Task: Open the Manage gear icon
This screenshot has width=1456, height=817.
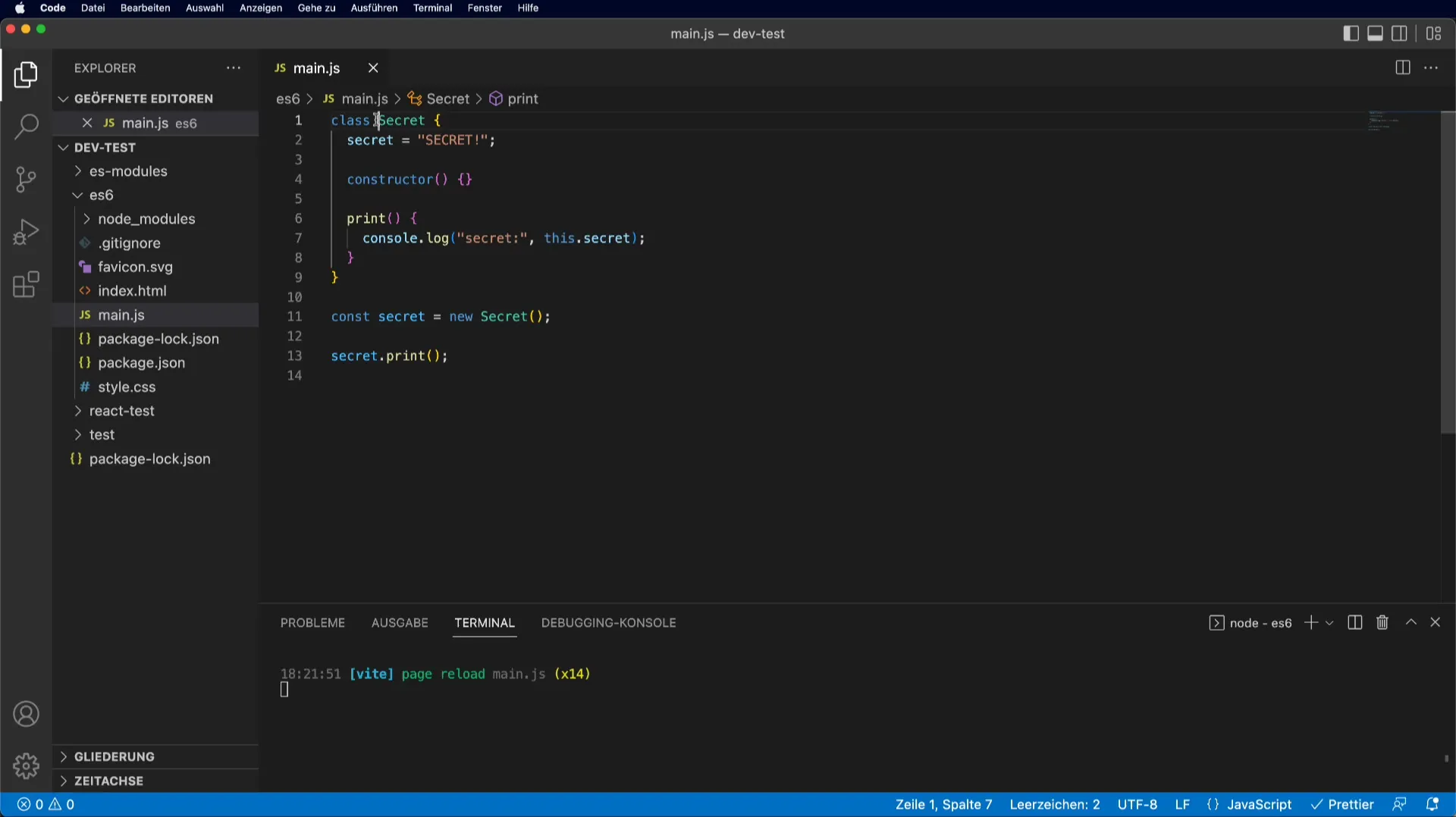Action: [x=26, y=766]
